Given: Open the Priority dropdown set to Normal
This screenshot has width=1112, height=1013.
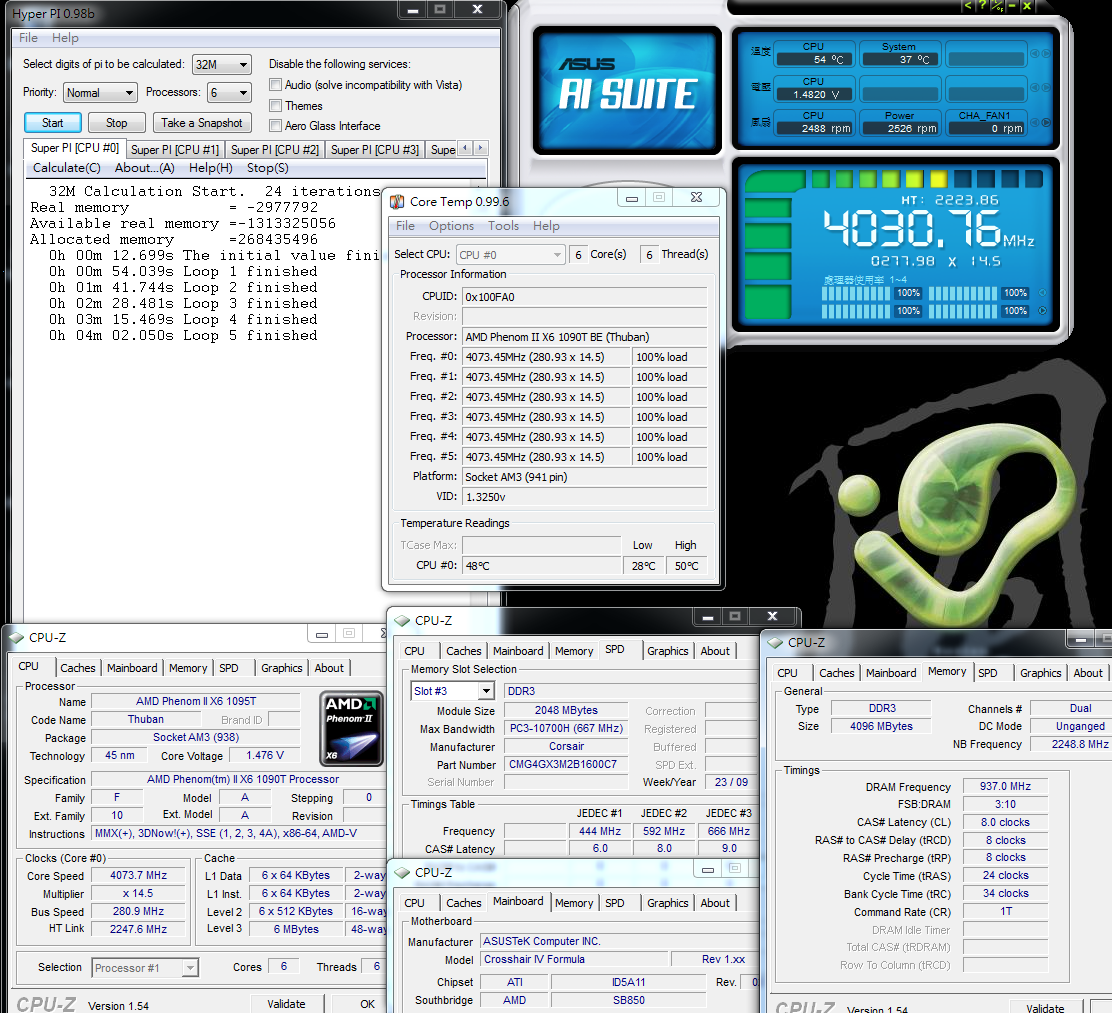Looking at the screenshot, I should (x=101, y=93).
